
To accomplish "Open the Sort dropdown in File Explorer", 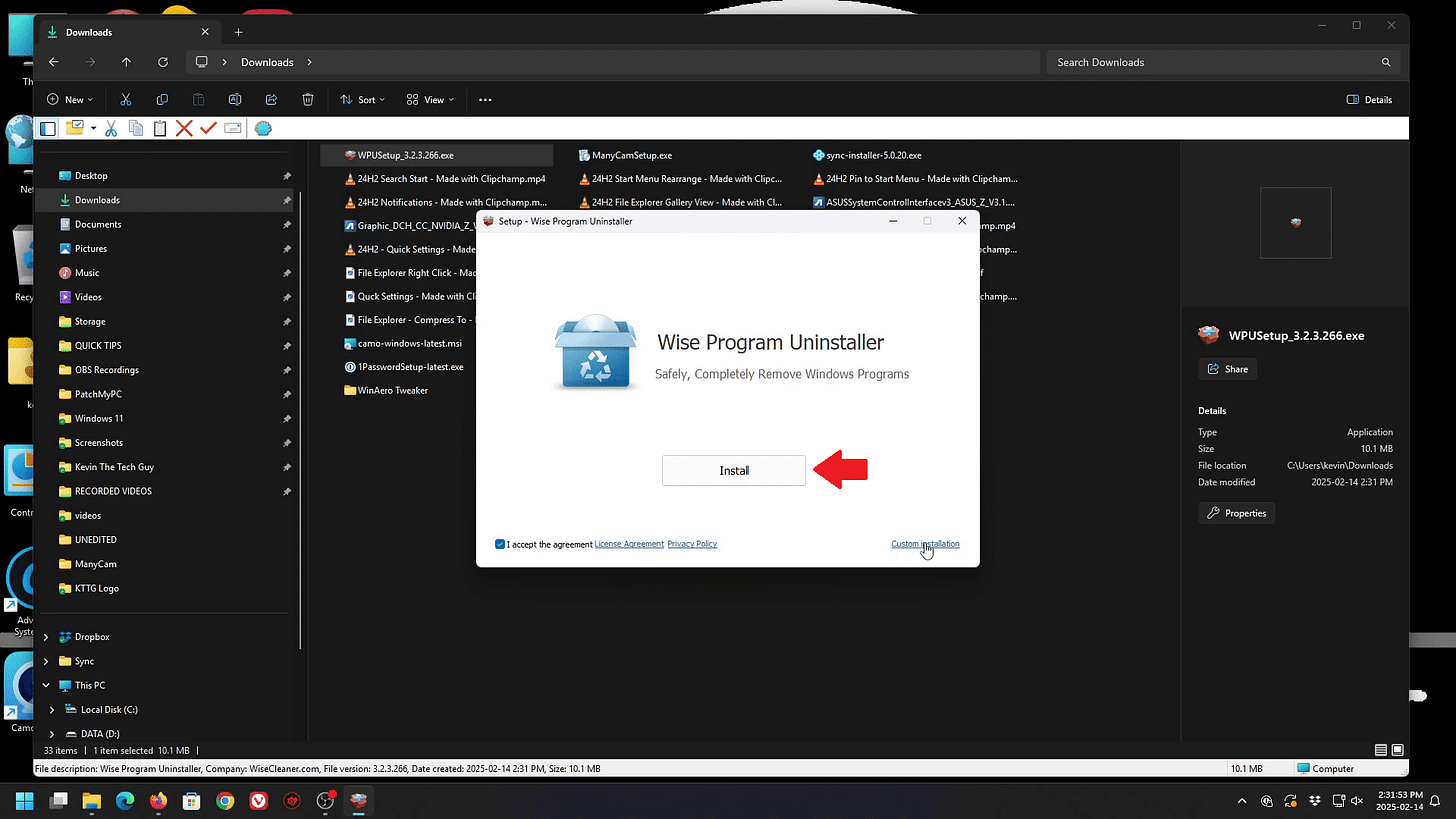I will point(362,100).
